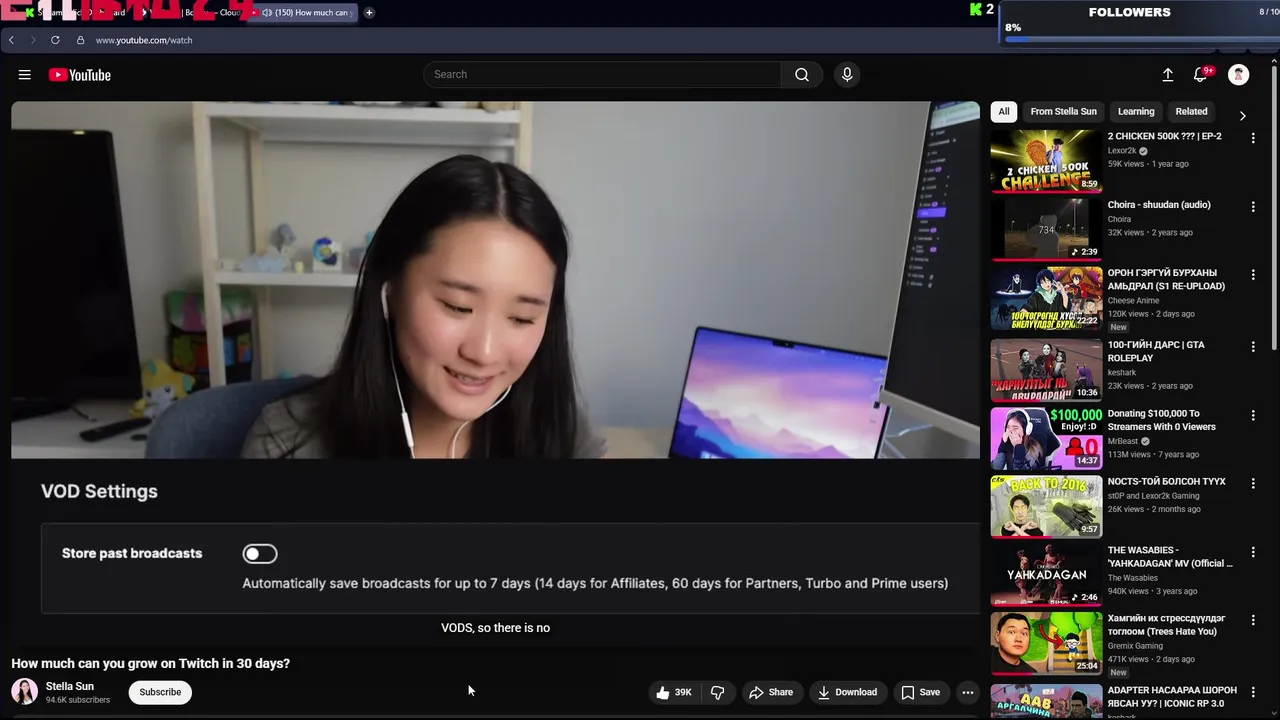Screen dimensions: 1280x720
Task: Open 100-ГИЙН ДАРС GTA ROLEPLAY thumbnail
Action: click(x=1046, y=369)
